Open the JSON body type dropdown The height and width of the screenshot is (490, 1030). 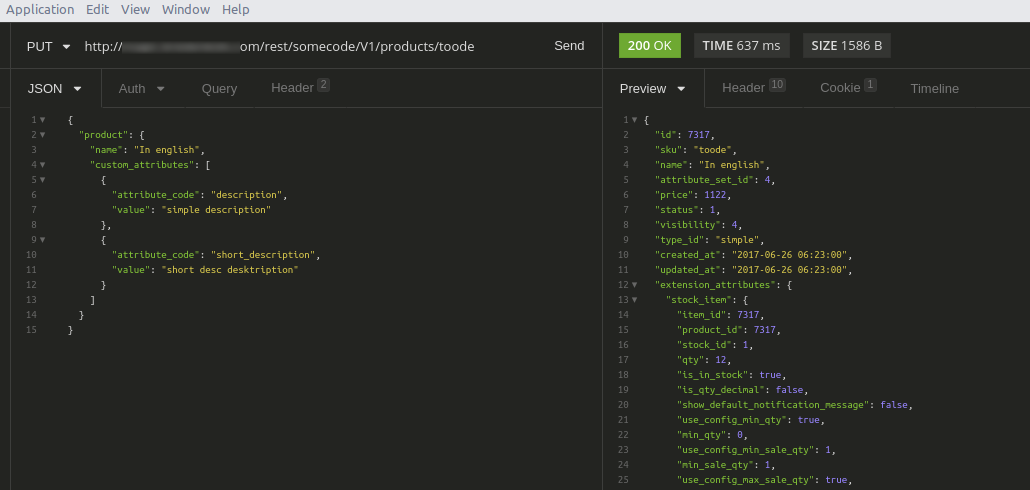[55, 89]
